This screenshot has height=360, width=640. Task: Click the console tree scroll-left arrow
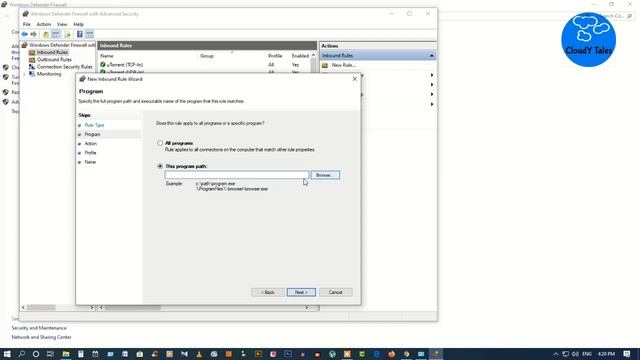tap(23, 307)
